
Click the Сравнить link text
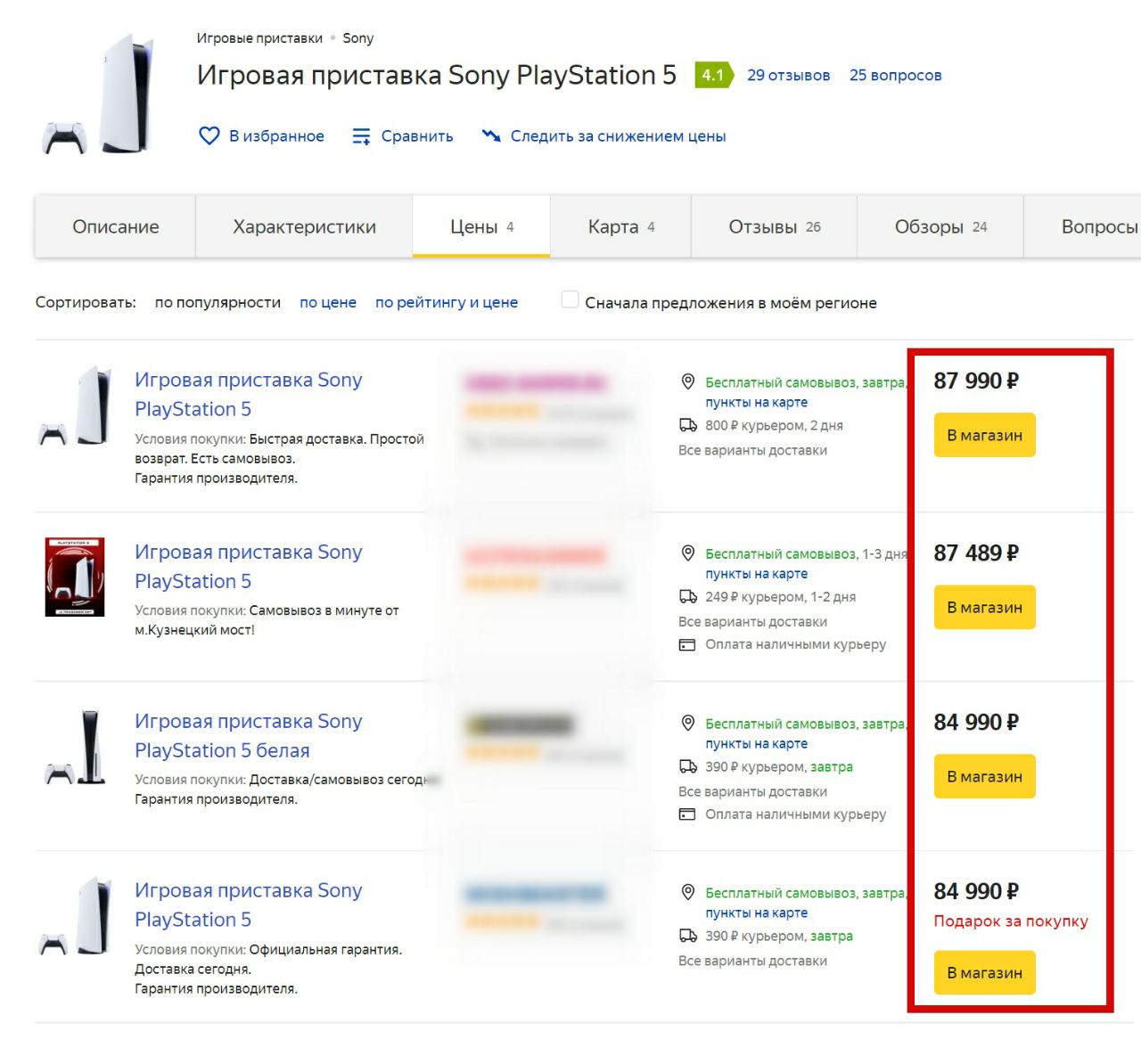[417, 136]
